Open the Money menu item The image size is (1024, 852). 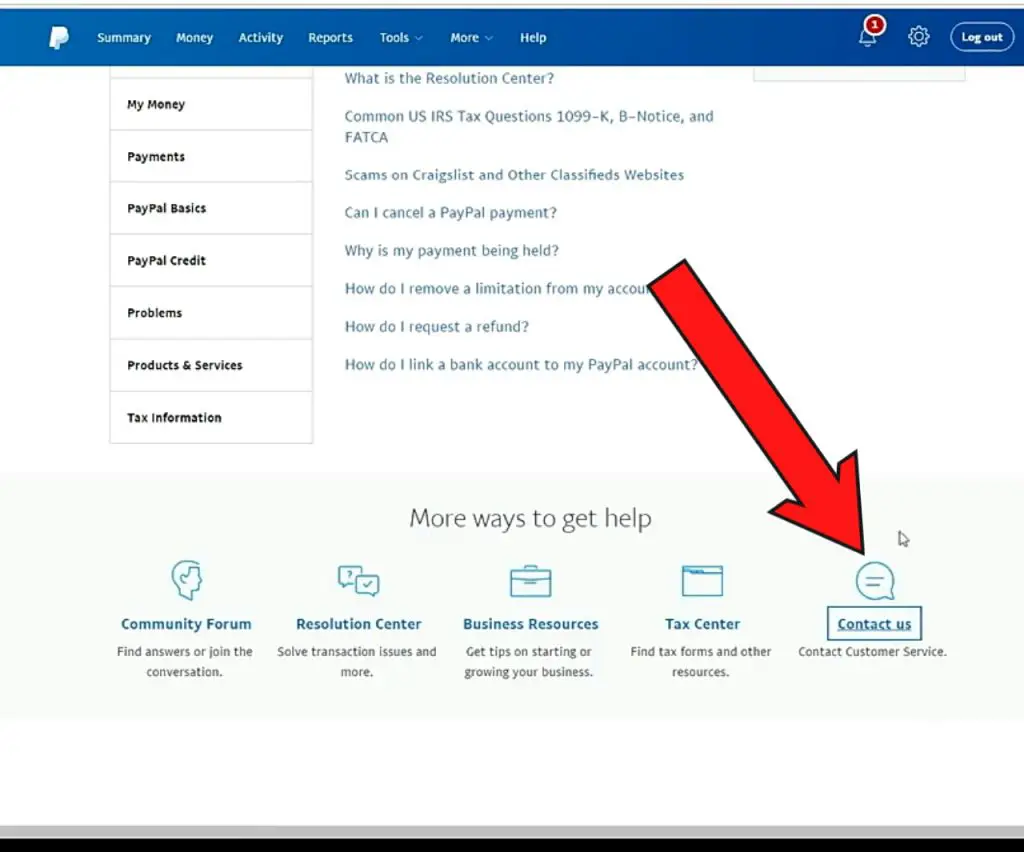[195, 38]
